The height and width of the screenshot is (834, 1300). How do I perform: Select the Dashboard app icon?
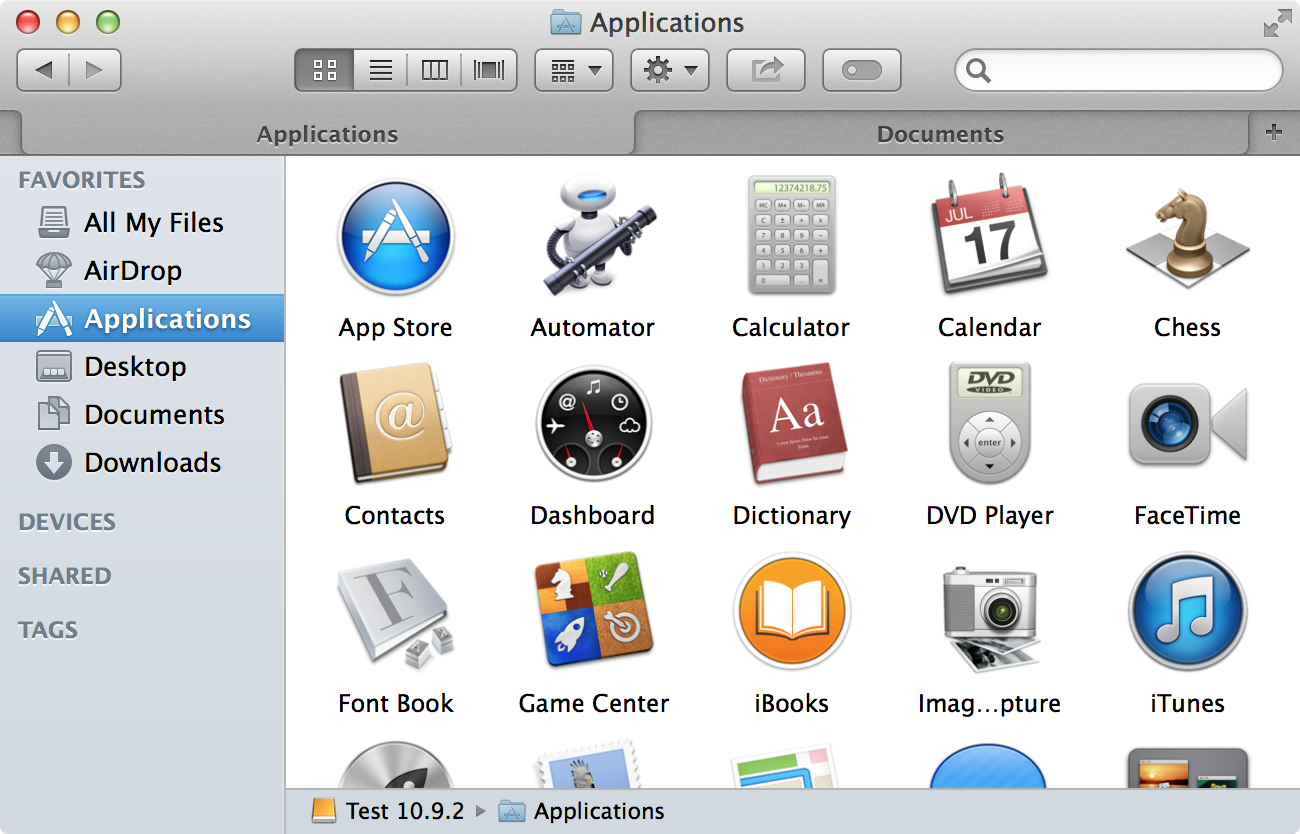(x=592, y=426)
